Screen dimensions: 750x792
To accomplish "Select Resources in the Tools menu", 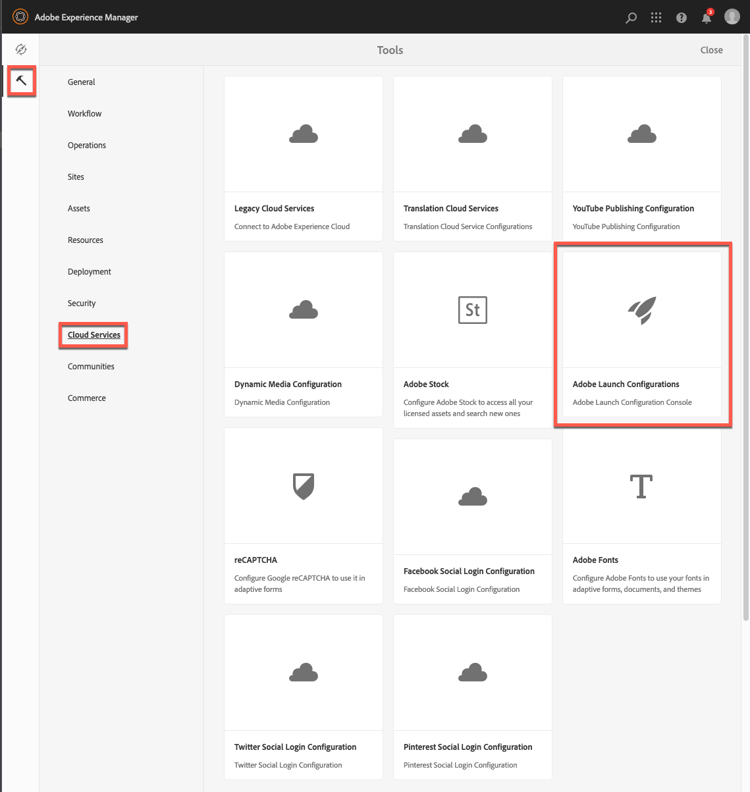I will pyautogui.click(x=85, y=240).
